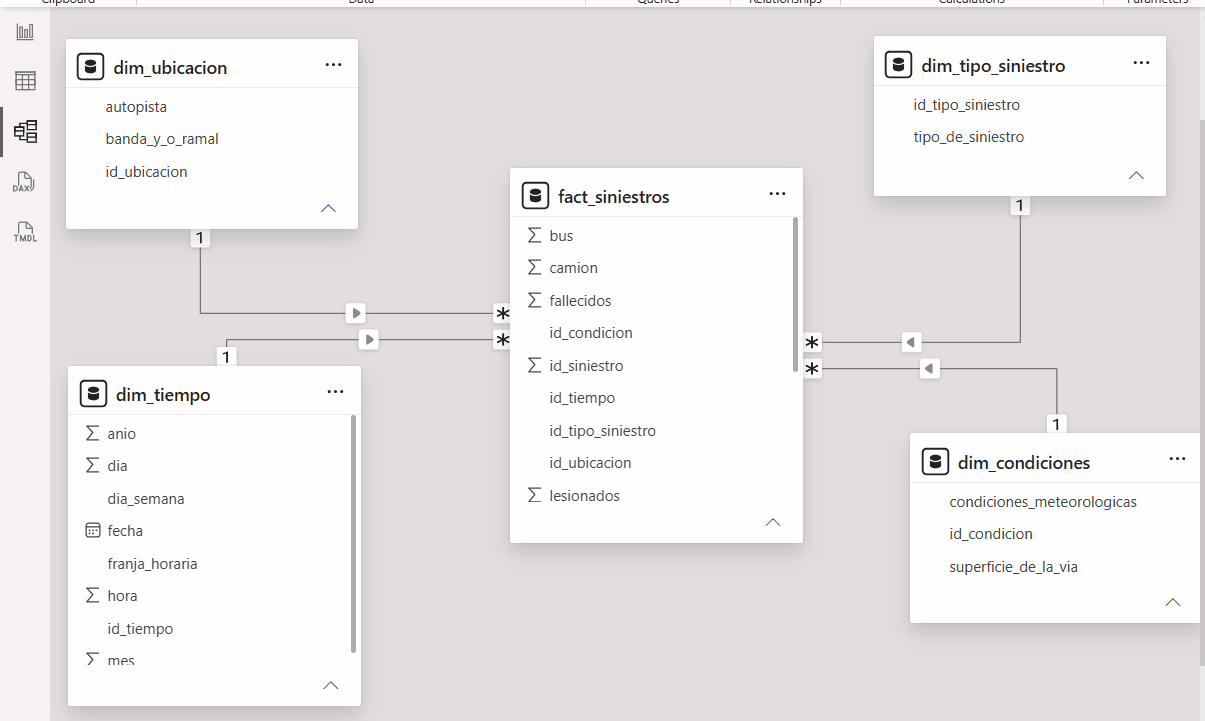
Task: Click sigma icon beside id_siniestro field
Action: click(x=533, y=366)
